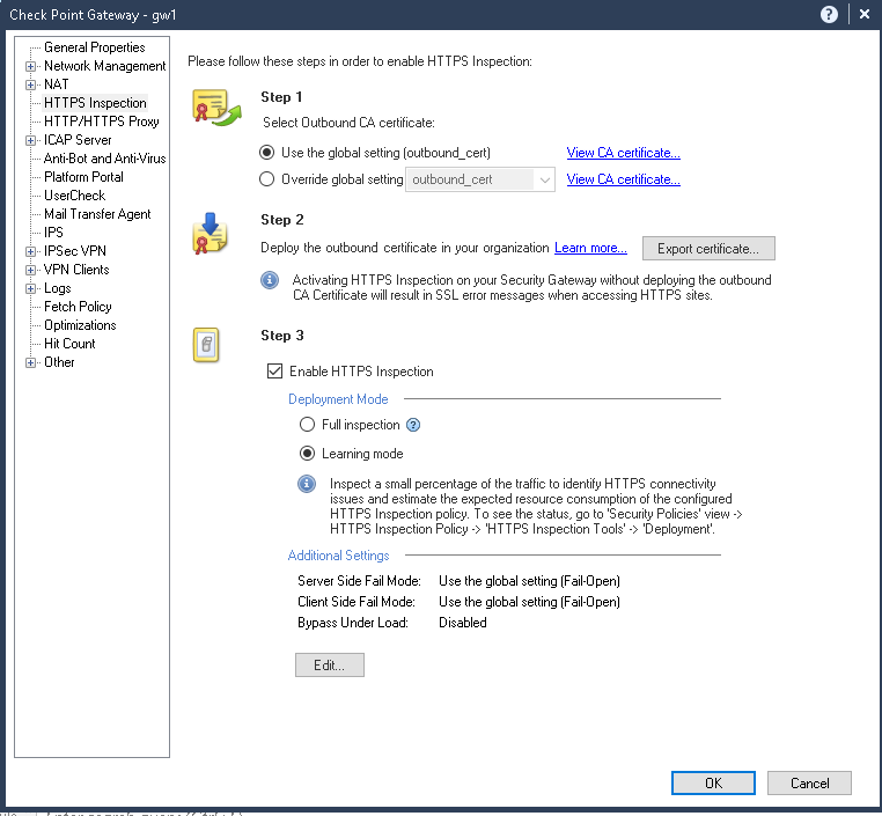Open Optimizations page

point(80,325)
